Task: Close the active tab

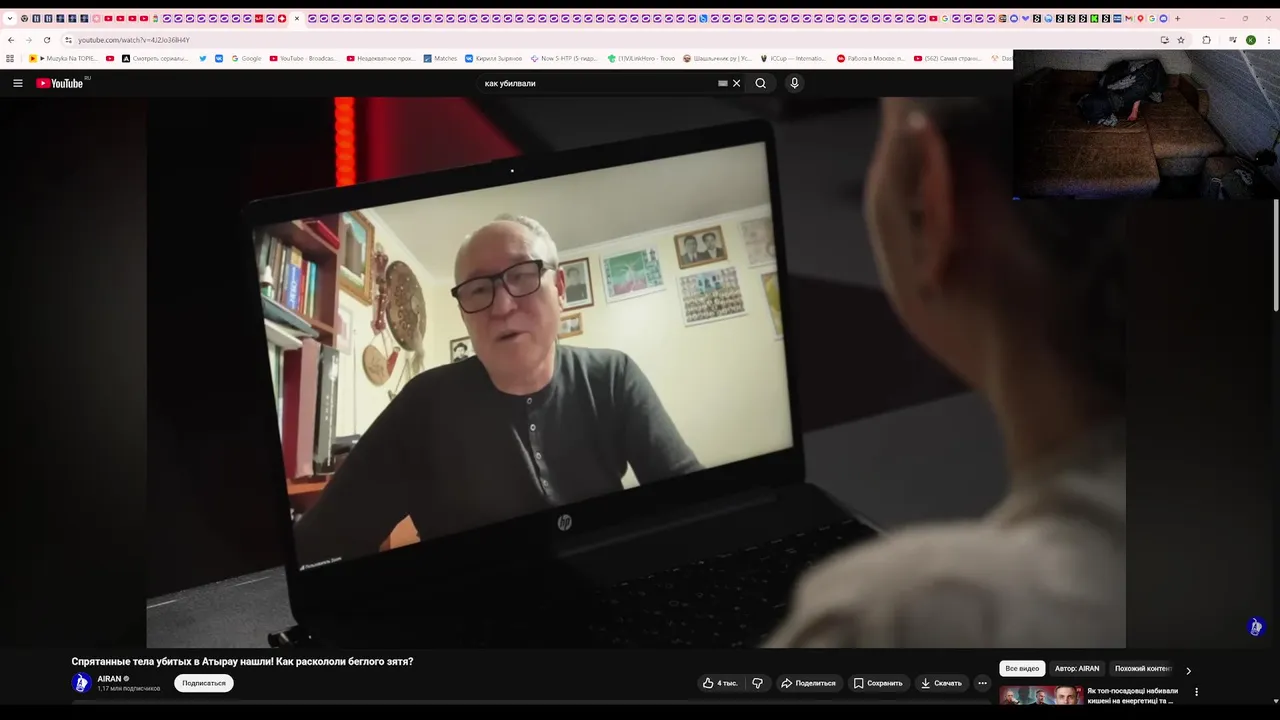Action: point(297,18)
